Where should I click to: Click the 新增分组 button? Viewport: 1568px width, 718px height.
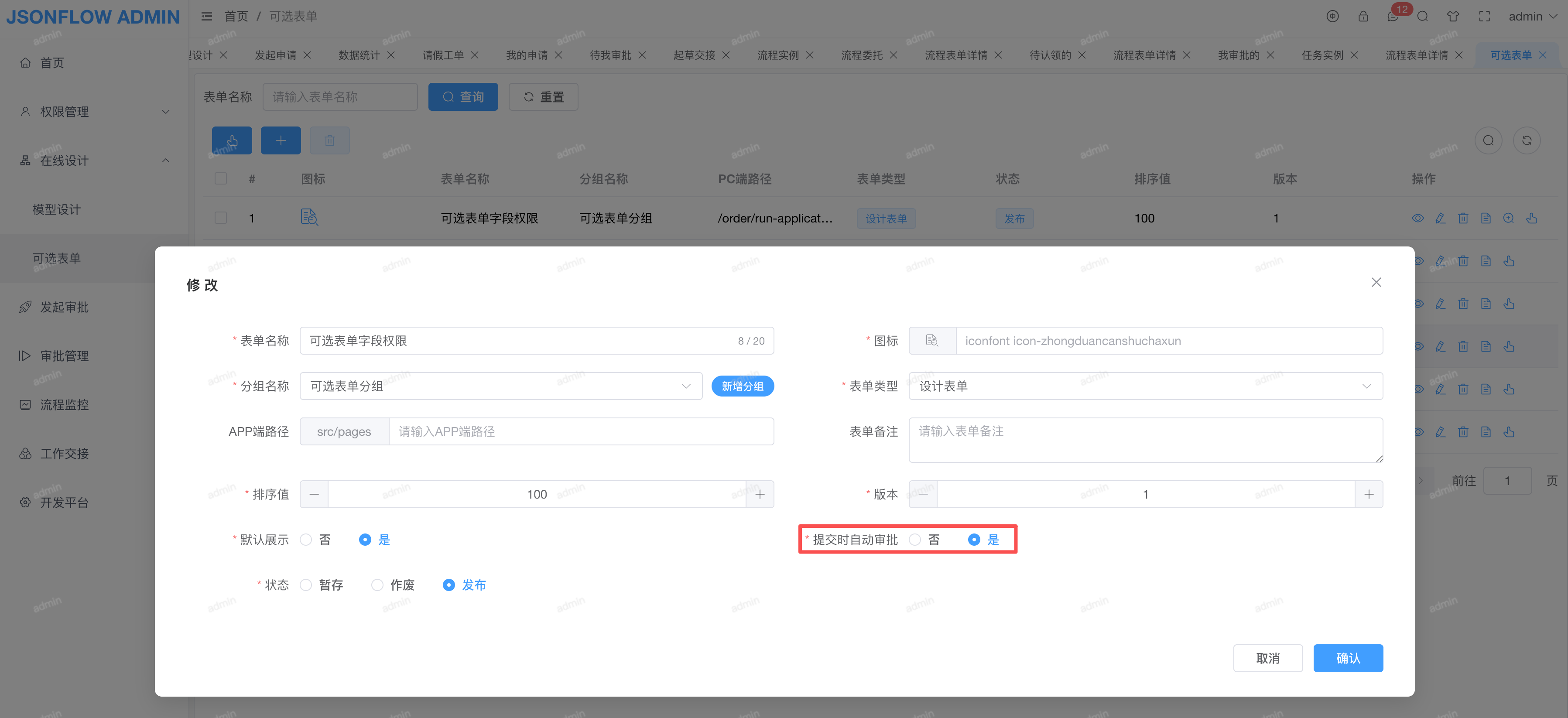[742, 386]
